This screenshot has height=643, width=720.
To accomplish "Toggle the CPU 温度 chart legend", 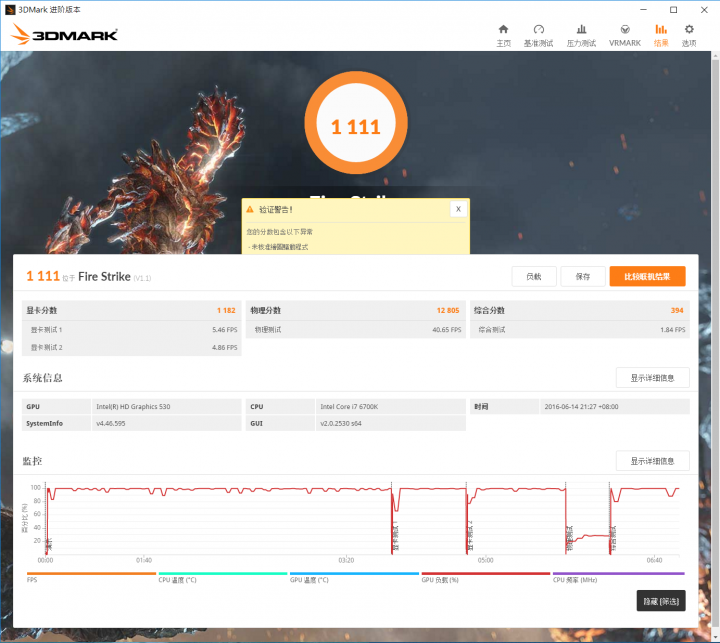I will (x=223, y=577).
